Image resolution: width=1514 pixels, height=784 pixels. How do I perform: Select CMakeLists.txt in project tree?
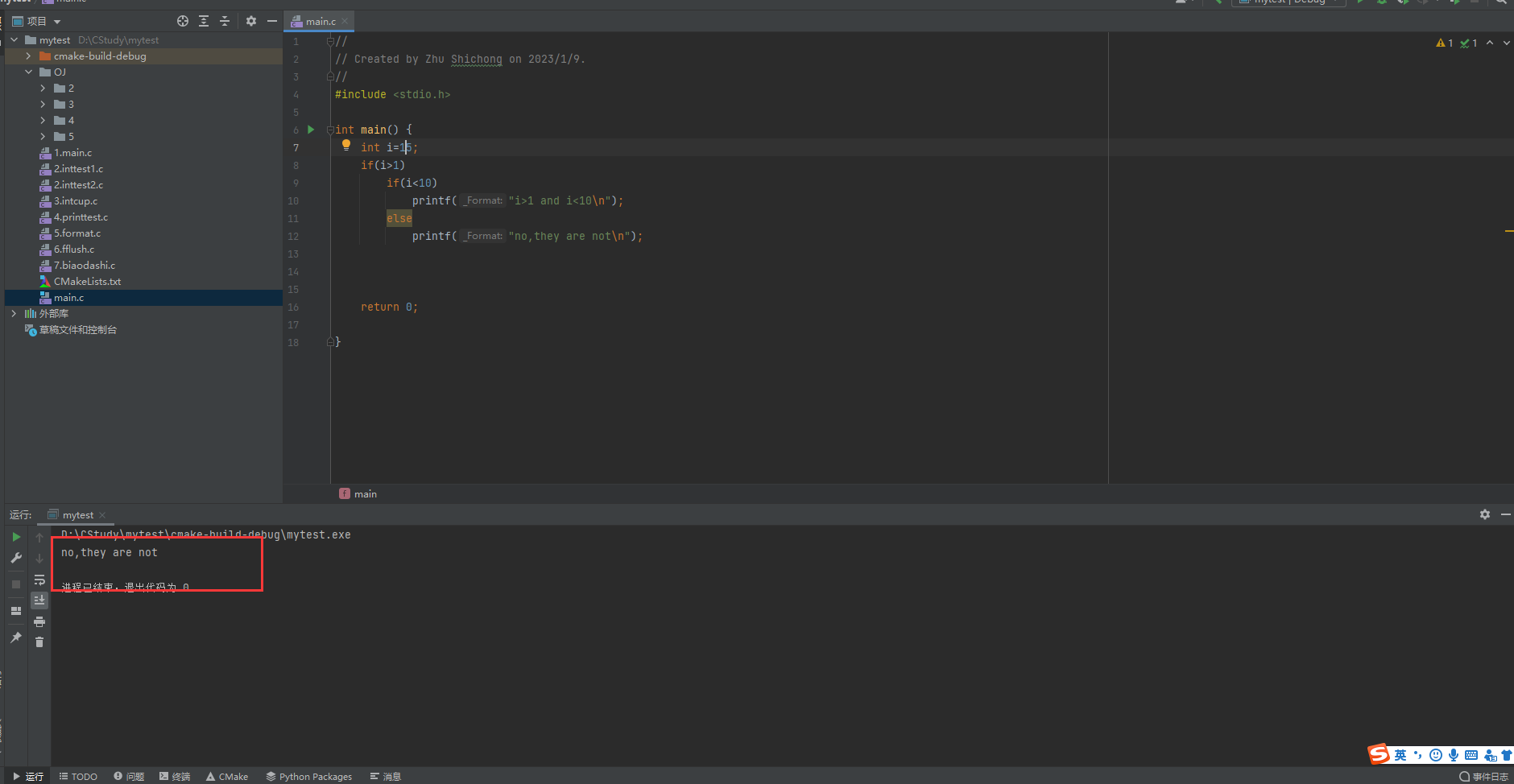click(x=87, y=281)
